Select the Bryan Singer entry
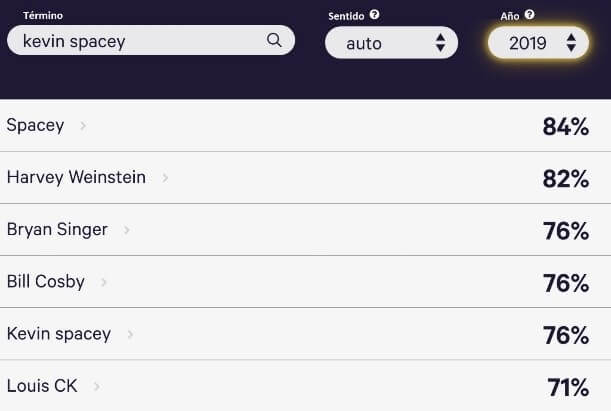Screen dimensions: 611x411 point(57,230)
